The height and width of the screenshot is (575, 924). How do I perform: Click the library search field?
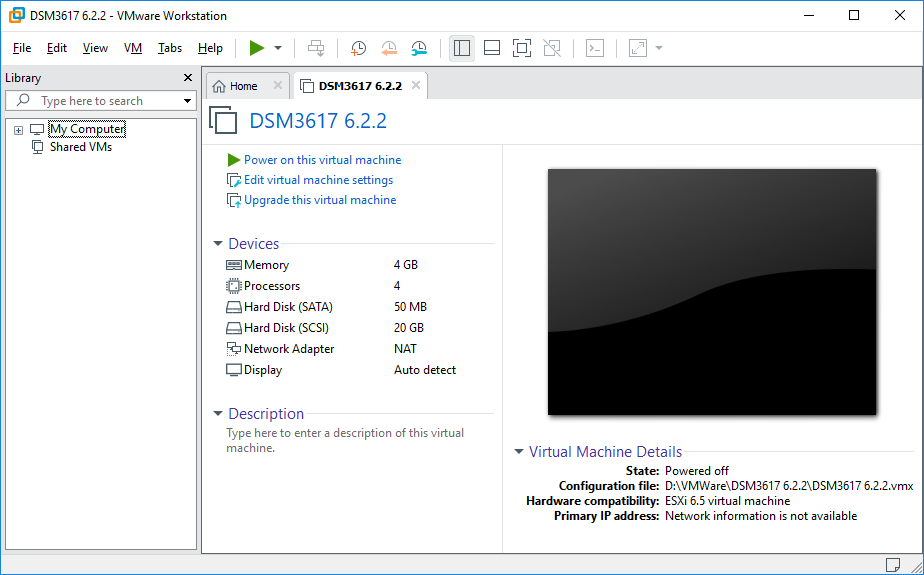pos(101,101)
